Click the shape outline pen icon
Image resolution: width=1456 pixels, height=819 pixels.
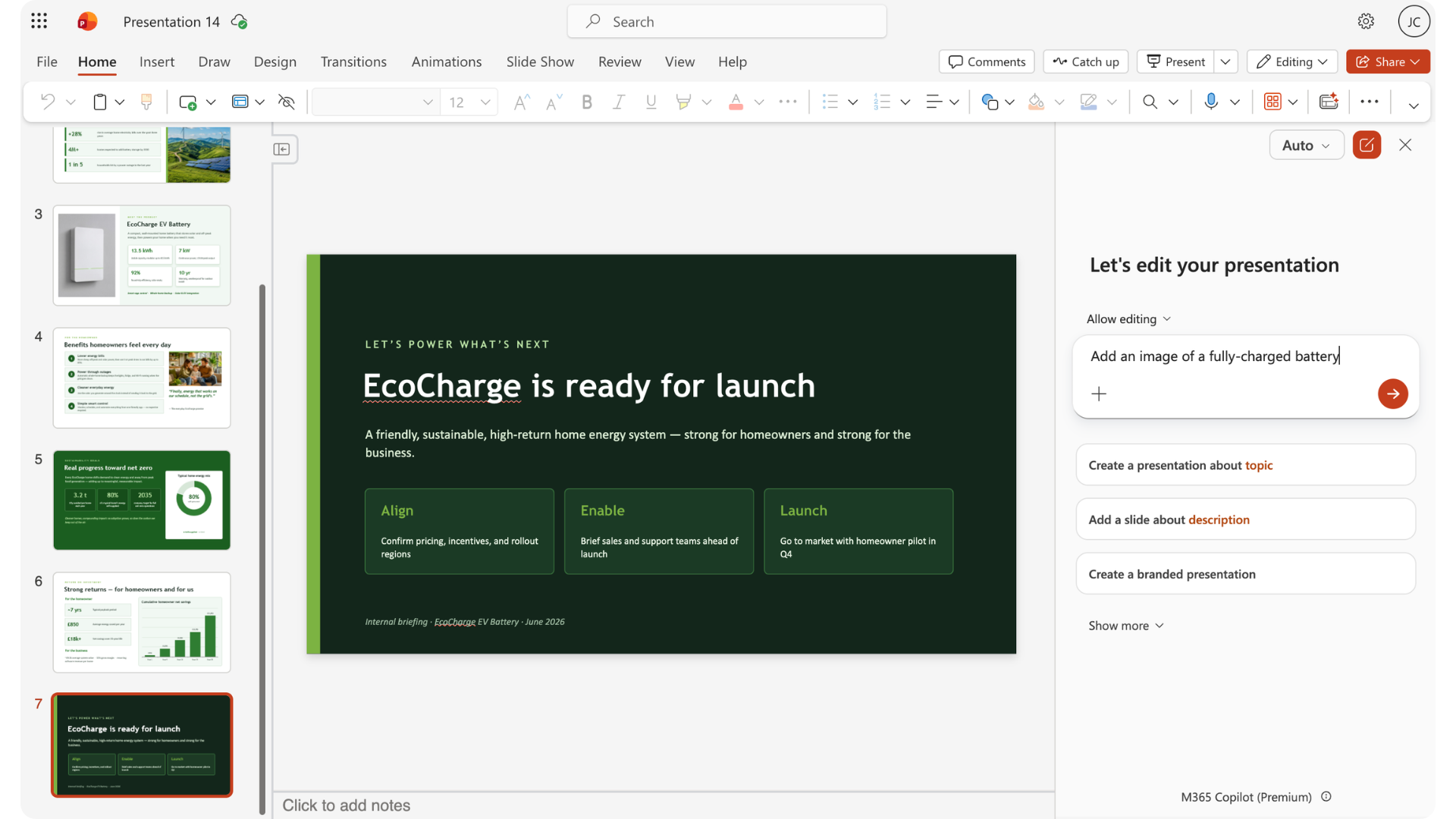(x=1088, y=102)
